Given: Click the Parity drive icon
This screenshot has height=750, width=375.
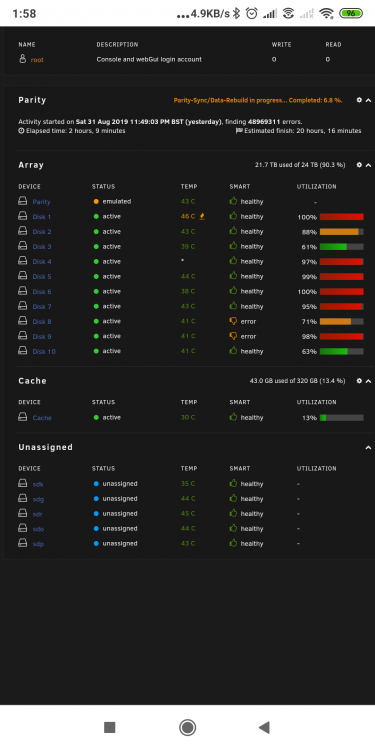Looking at the screenshot, I should tap(22, 201).
